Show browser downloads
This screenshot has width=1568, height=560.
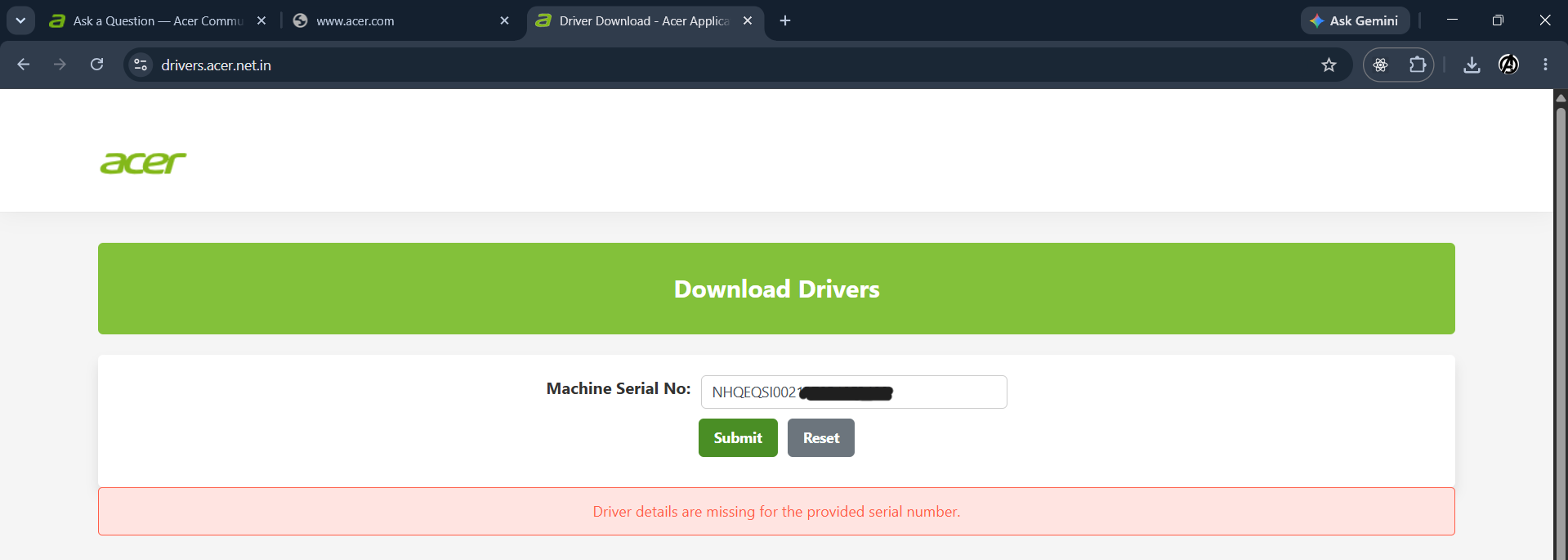point(1472,65)
